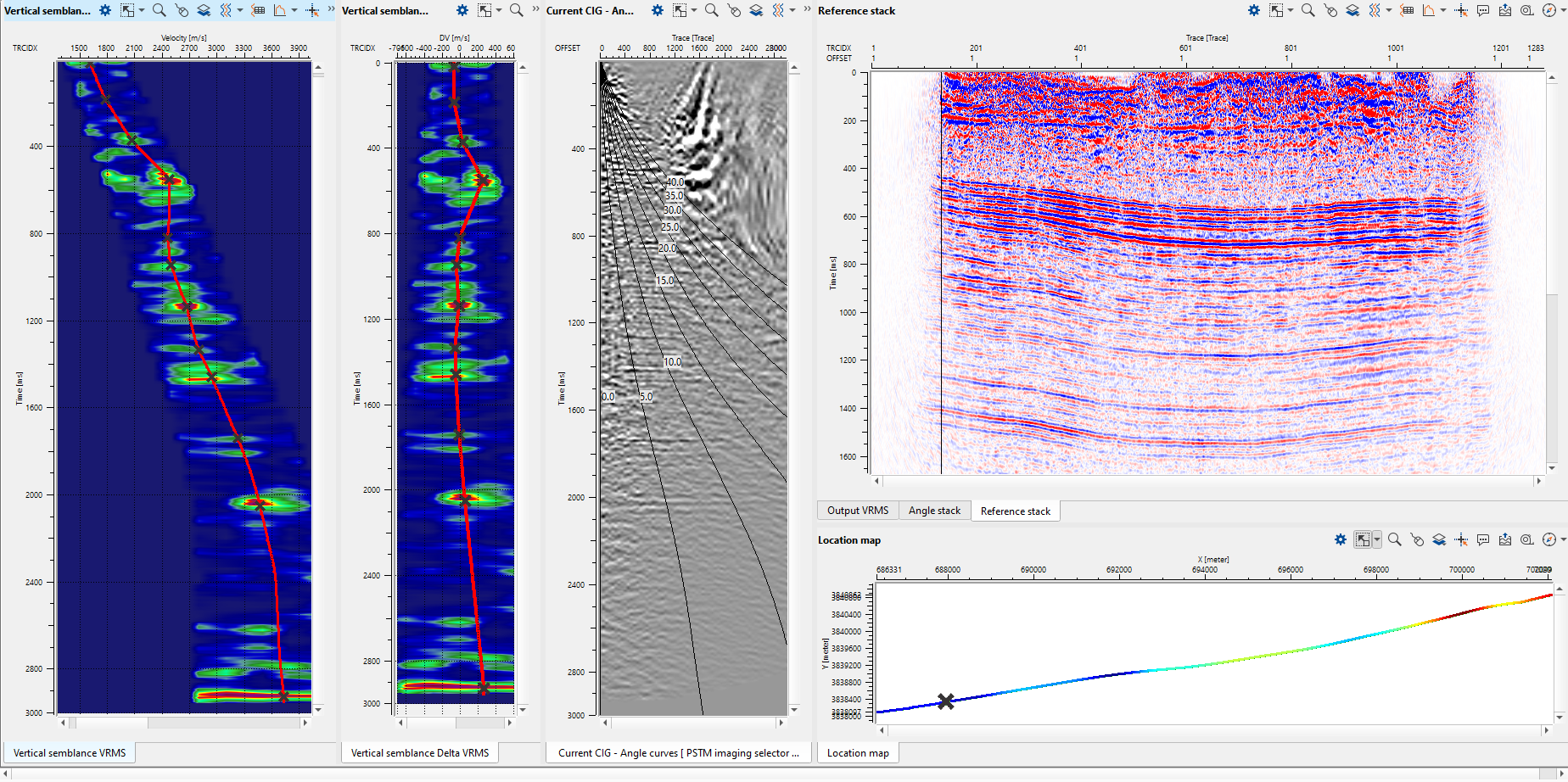Select the Location map bottom tab

coord(858,753)
